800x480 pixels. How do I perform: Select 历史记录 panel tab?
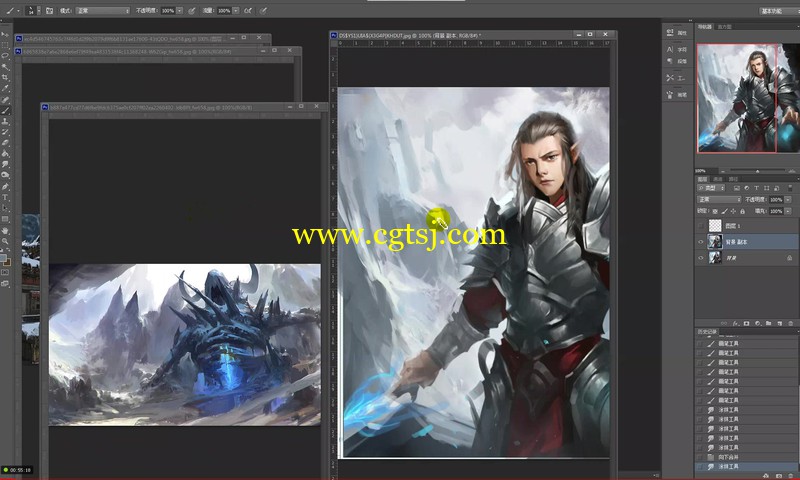[707, 332]
